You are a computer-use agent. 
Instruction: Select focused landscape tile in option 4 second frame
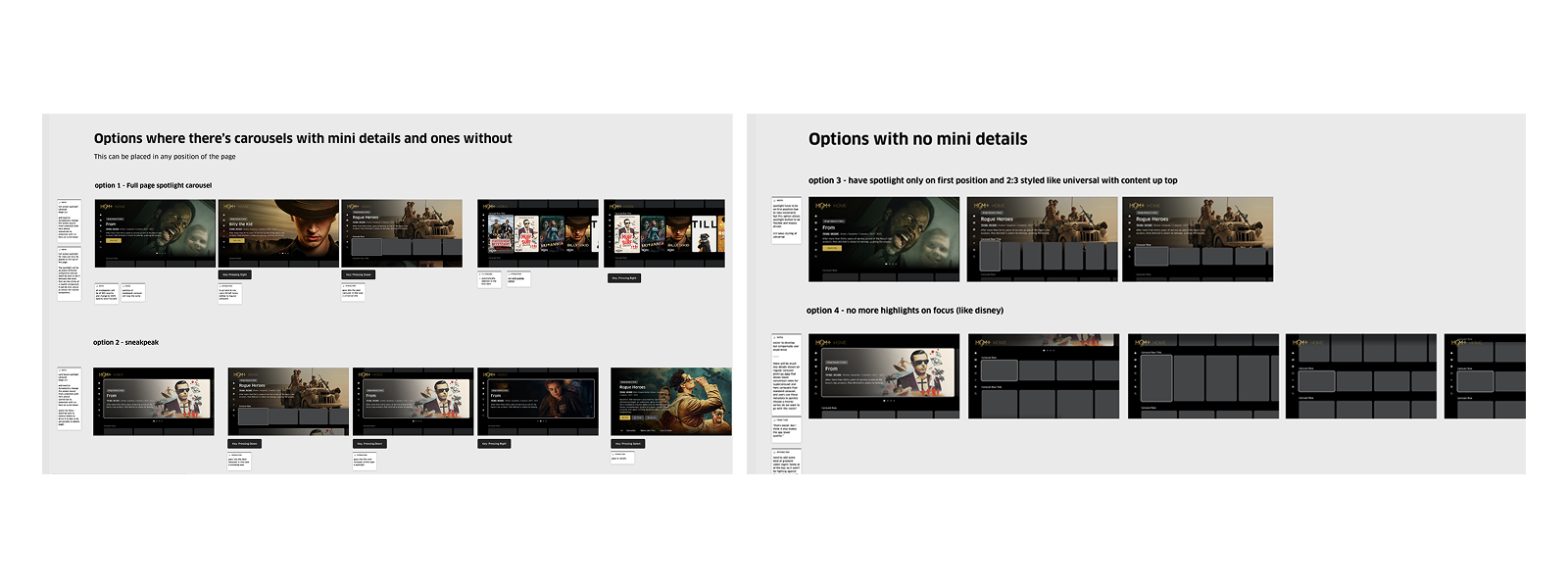[999, 370]
